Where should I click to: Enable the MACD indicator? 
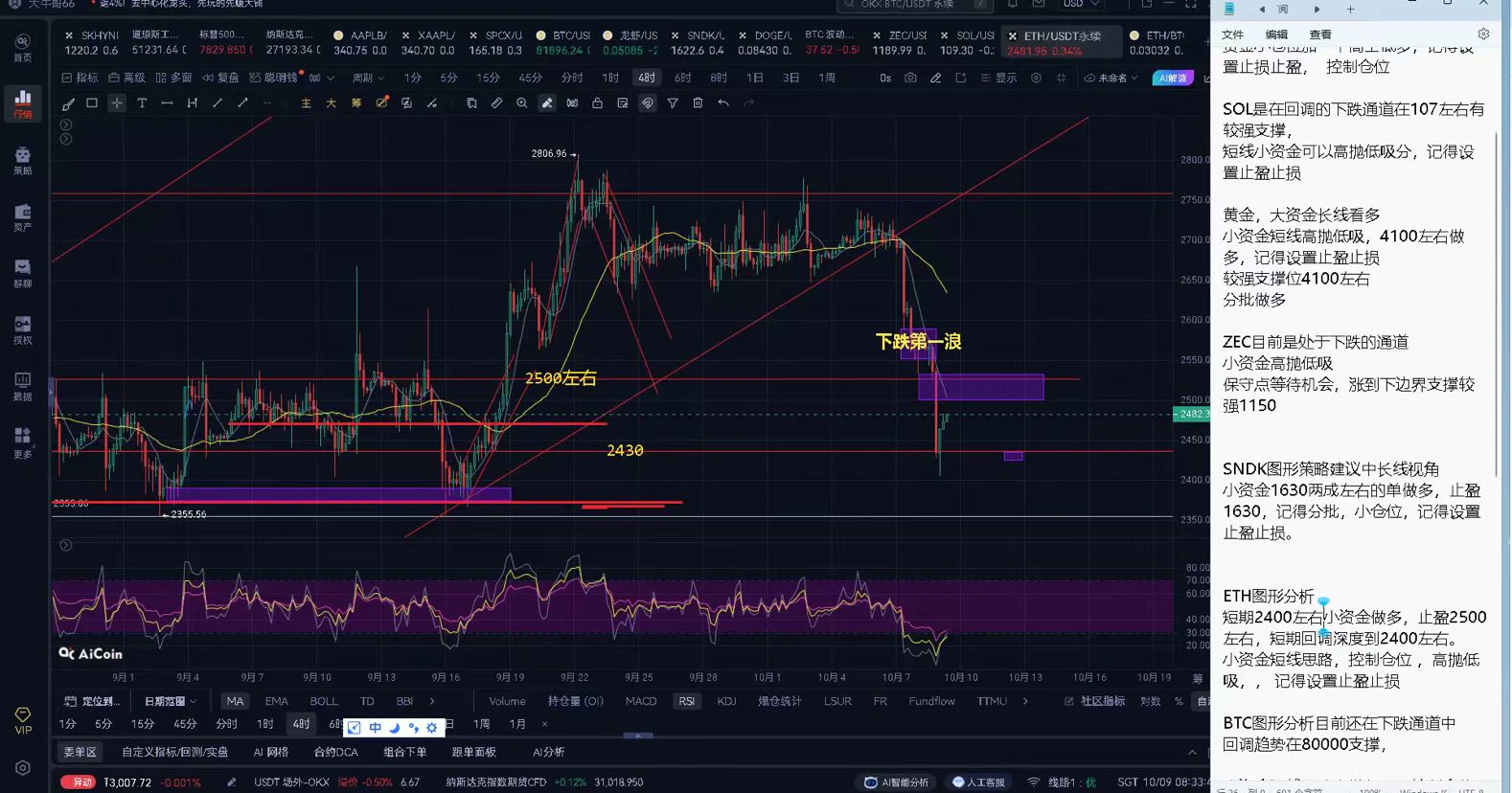point(641,701)
